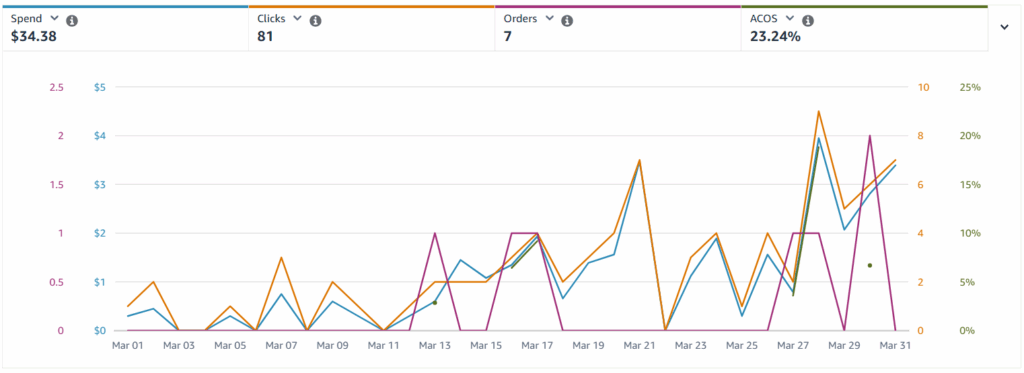Click the Mar 01 axis label
Viewport: 1024px width, 373px height.
pos(128,345)
